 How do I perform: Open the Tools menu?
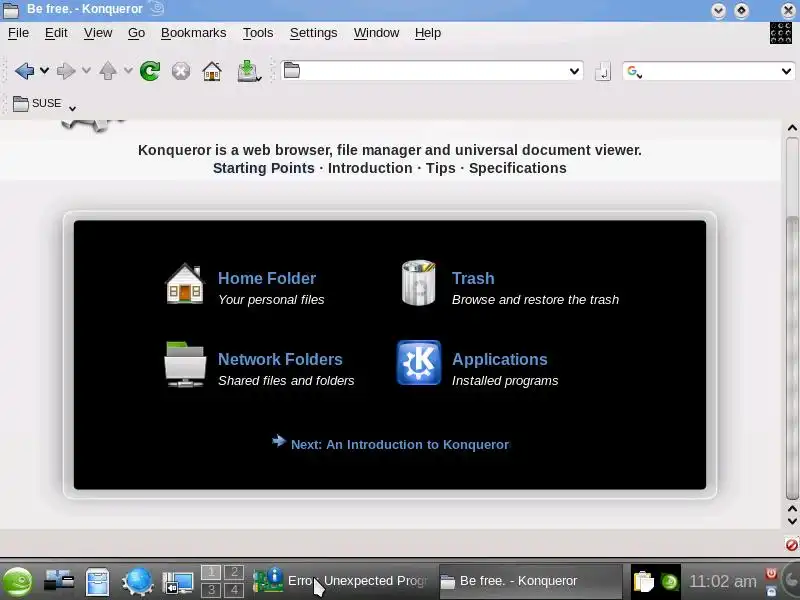tap(258, 33)
